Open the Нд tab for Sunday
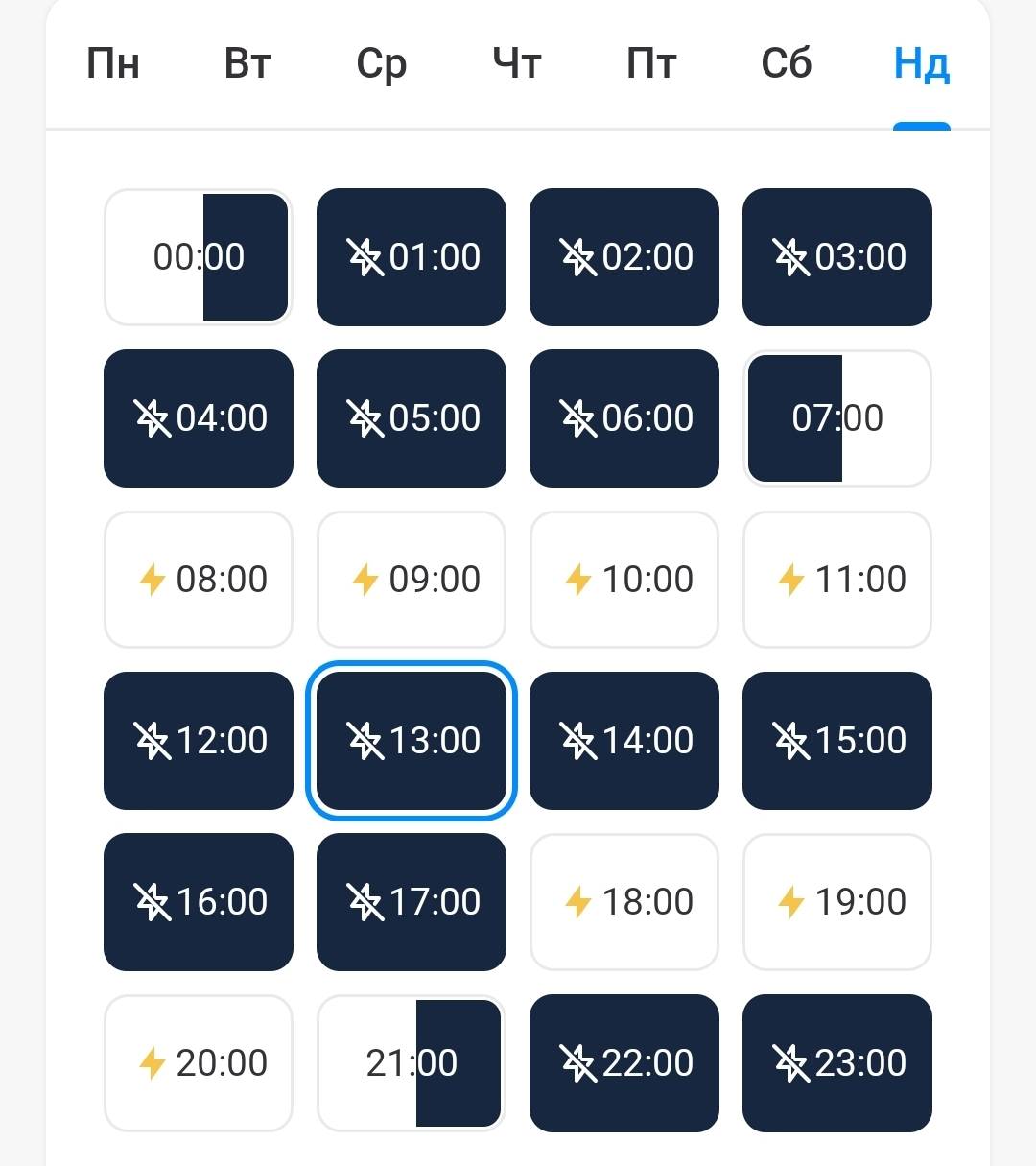This screenshot has height=1166, width=1036. coord(921,64)
